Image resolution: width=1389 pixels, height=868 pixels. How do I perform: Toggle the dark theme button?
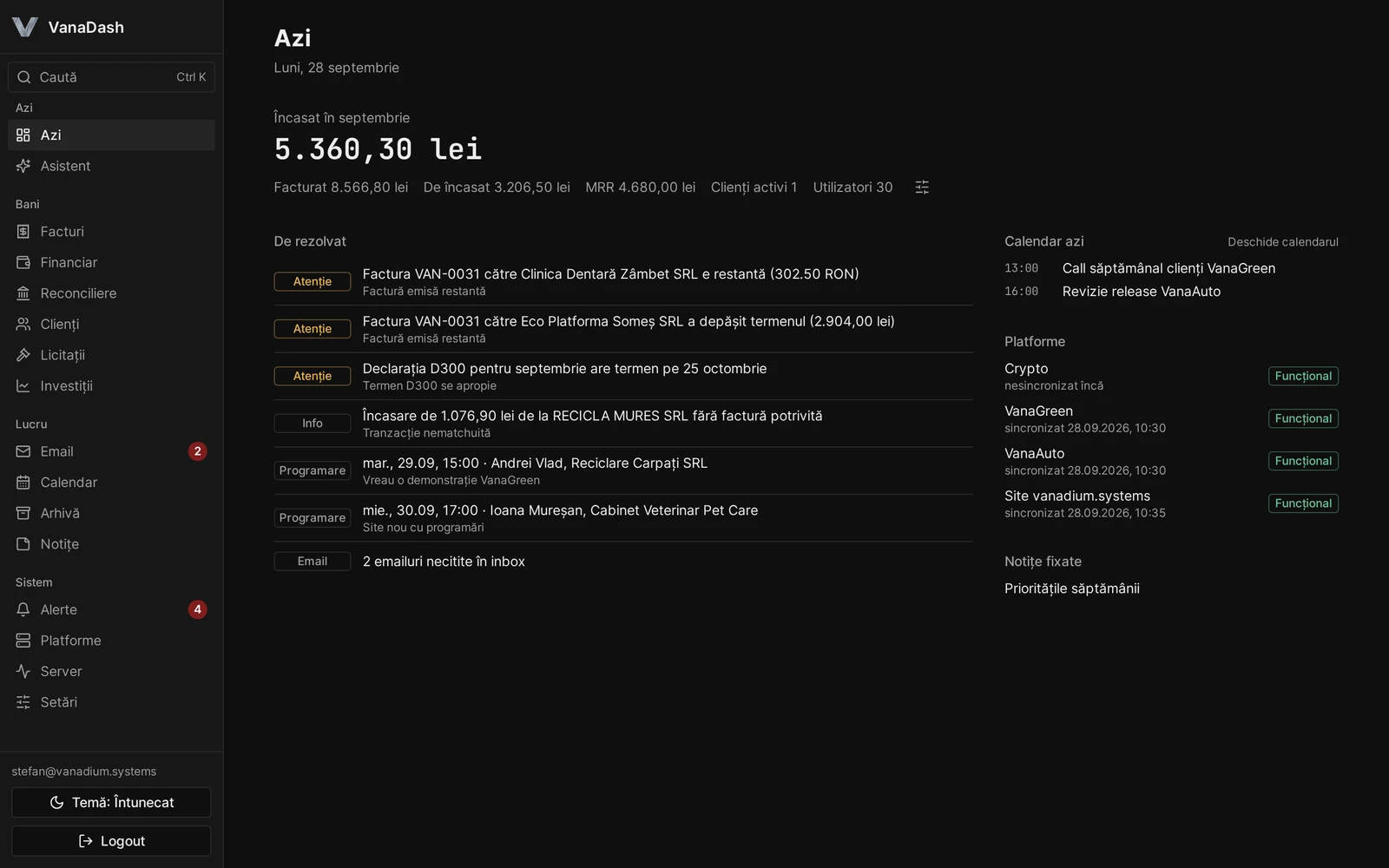pyautogui.click(x=111, y=802)
